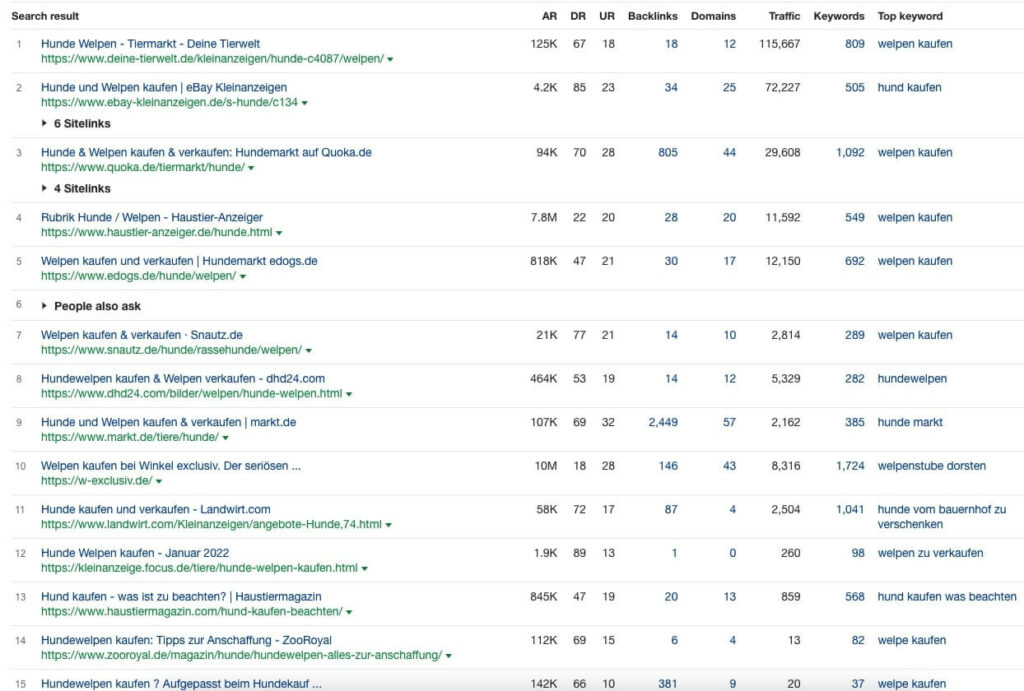Screen dimensions: 1024x691
Task: Open 'Hunde und Welpen kaufen | eBay Kleinanzeigen' title
Action: click(x=164, y=88)
